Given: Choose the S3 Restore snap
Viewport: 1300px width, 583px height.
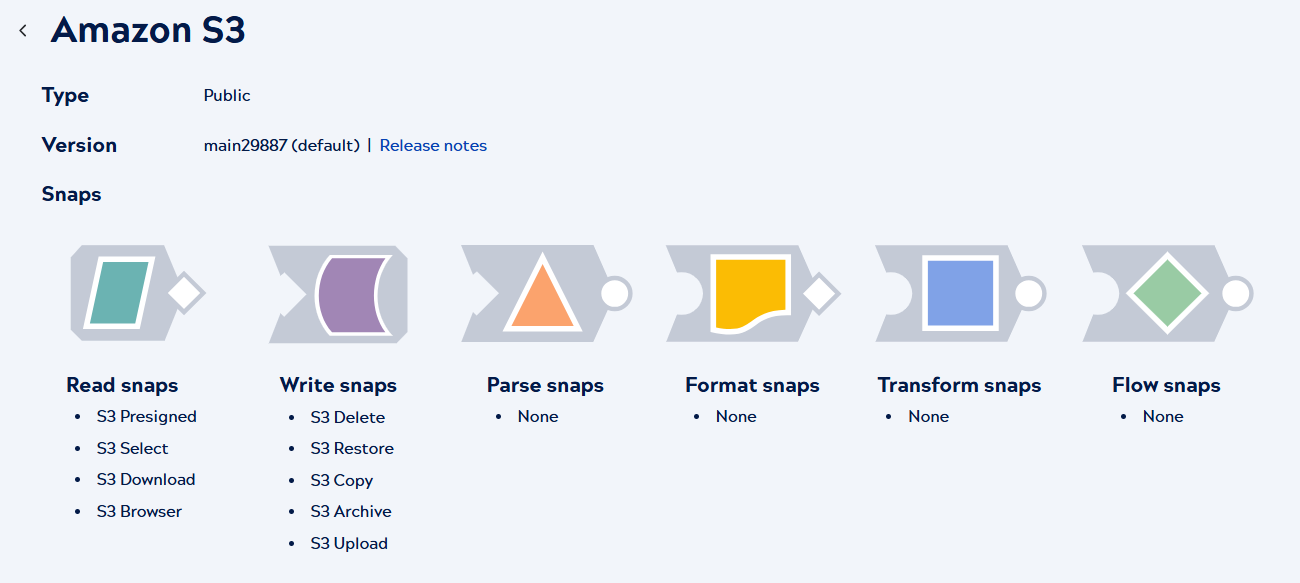Looking at the screenshot, I should [352, 449].
